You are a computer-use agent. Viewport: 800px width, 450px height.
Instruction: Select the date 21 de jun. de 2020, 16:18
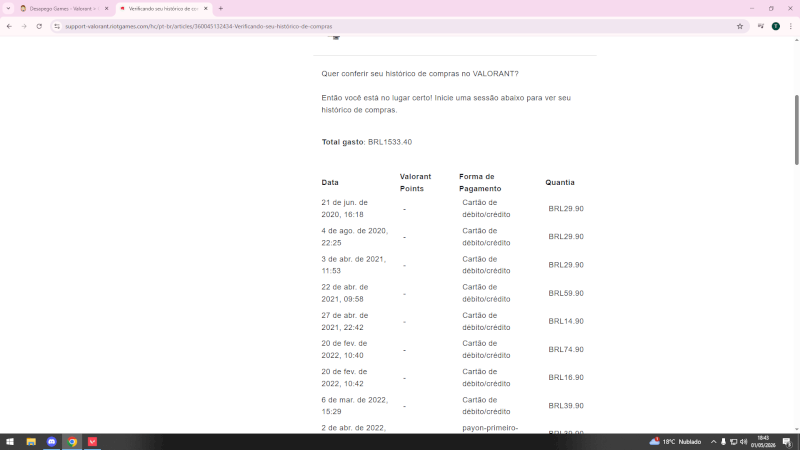(x=344, y=208)
